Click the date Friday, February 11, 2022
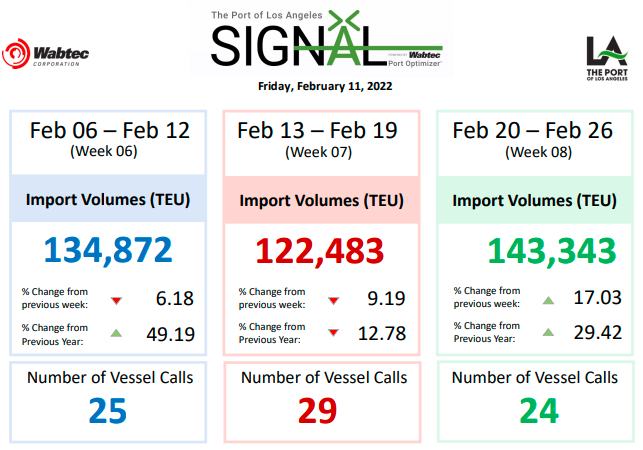The width and height of the screenshot is (643, 450). (325, 86)
